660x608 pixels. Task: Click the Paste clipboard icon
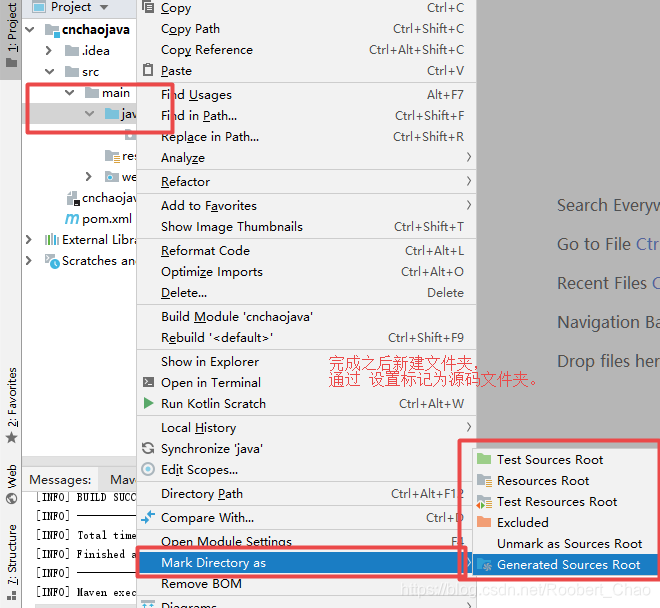tap(148, 70)
